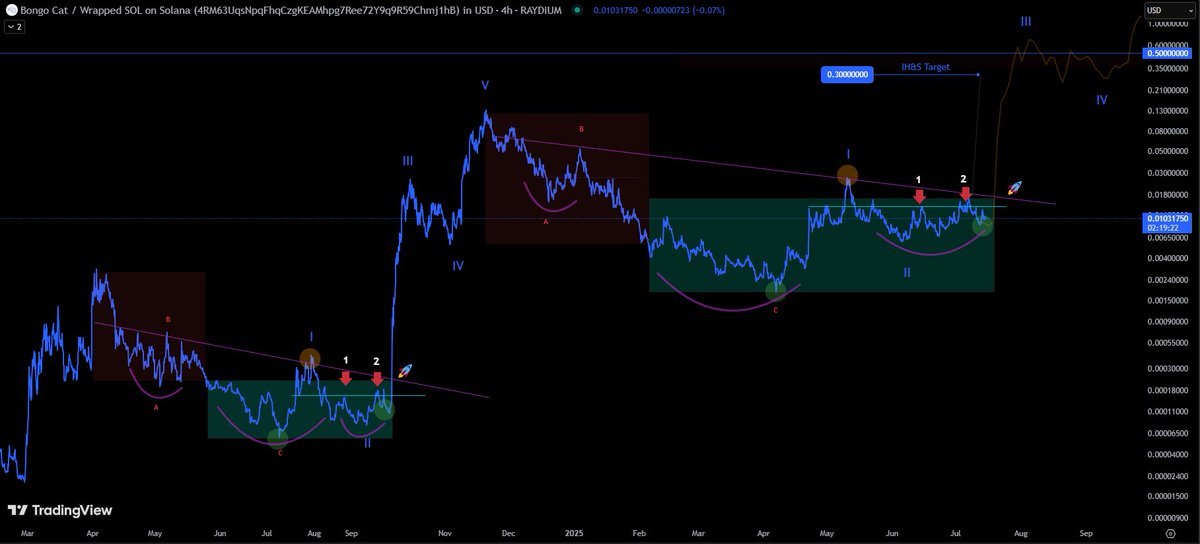Select the red down arrow under 1 near June 2025
The height and width of the screenshot is (544, 1200).
tap(919, 198)
